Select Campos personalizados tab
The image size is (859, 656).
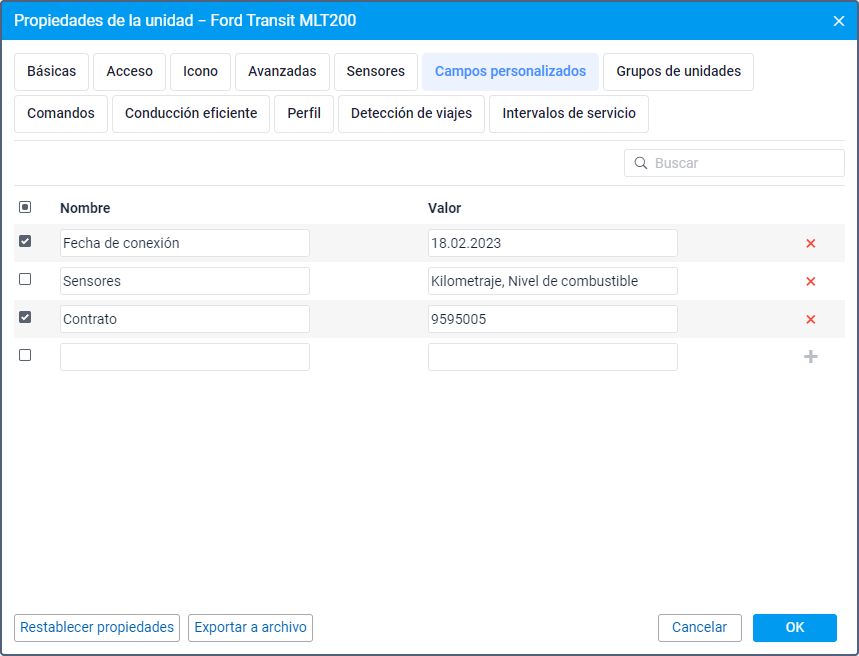click(510, 72)
